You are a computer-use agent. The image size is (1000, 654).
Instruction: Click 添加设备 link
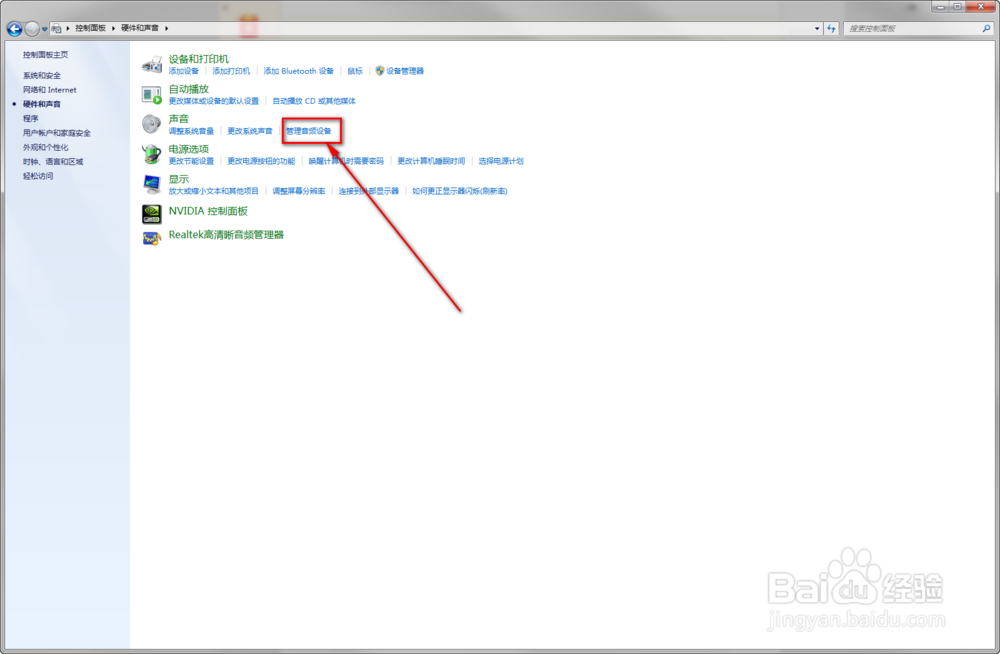pyautogui.click(x=184, y=71)
